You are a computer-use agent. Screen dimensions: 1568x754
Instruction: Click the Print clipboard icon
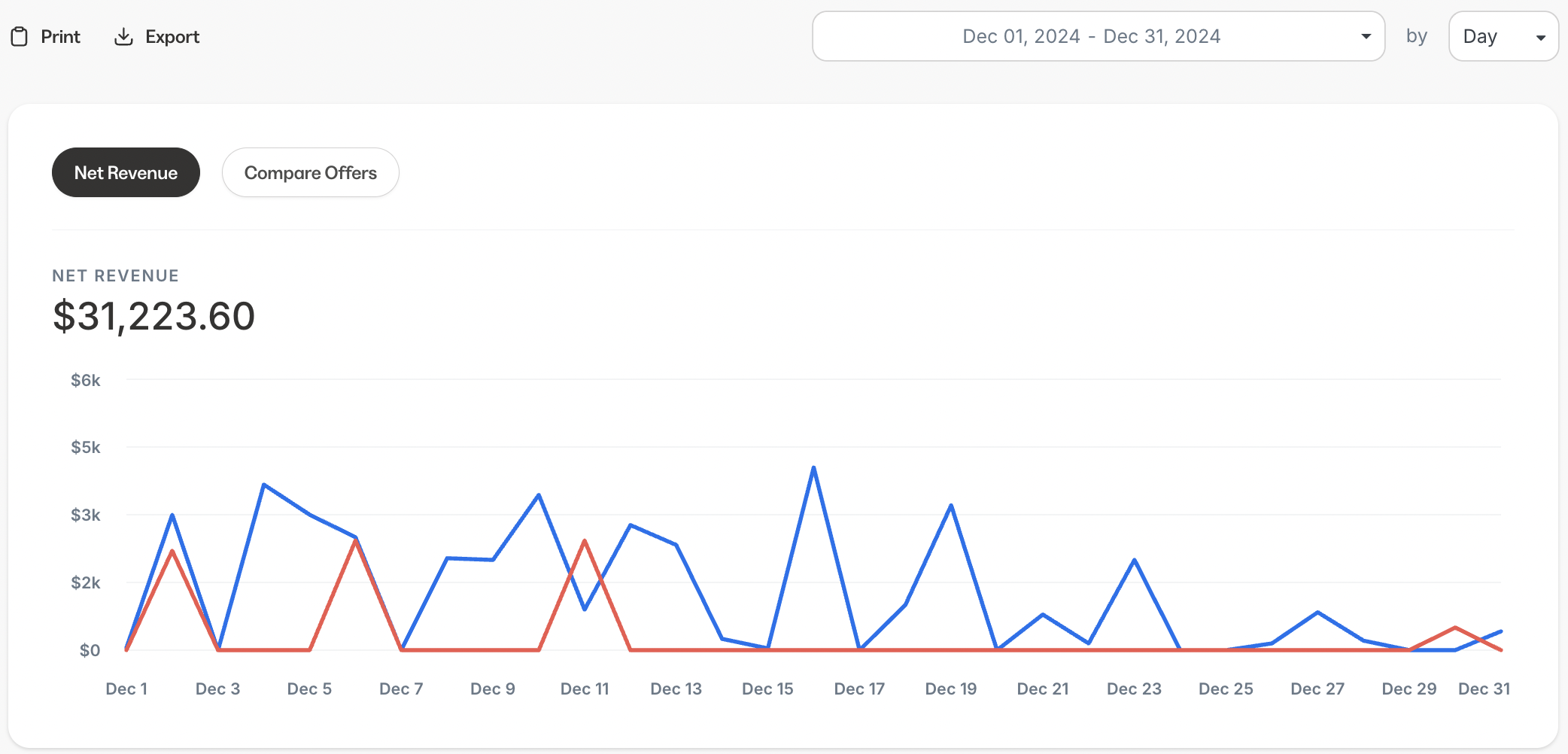tap(20, 37)
